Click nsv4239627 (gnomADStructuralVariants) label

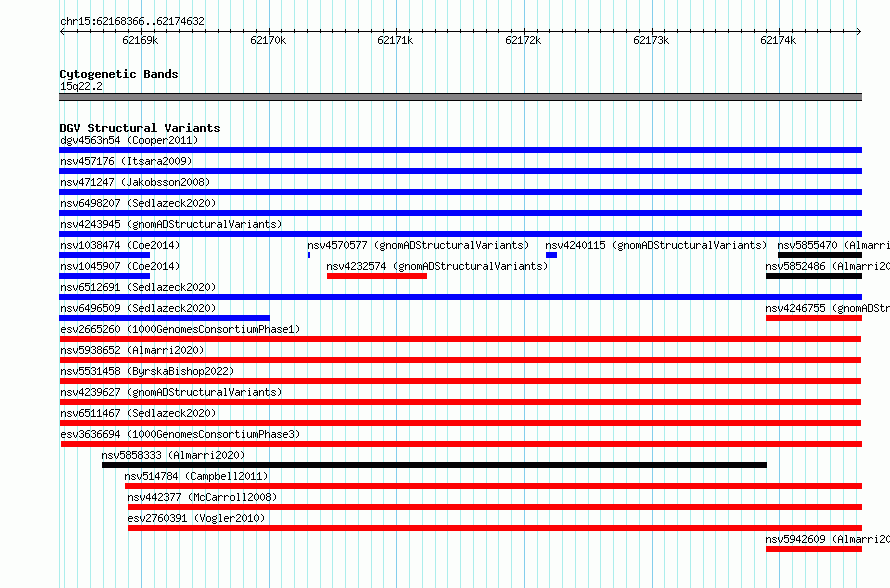(x=171, y=392)
